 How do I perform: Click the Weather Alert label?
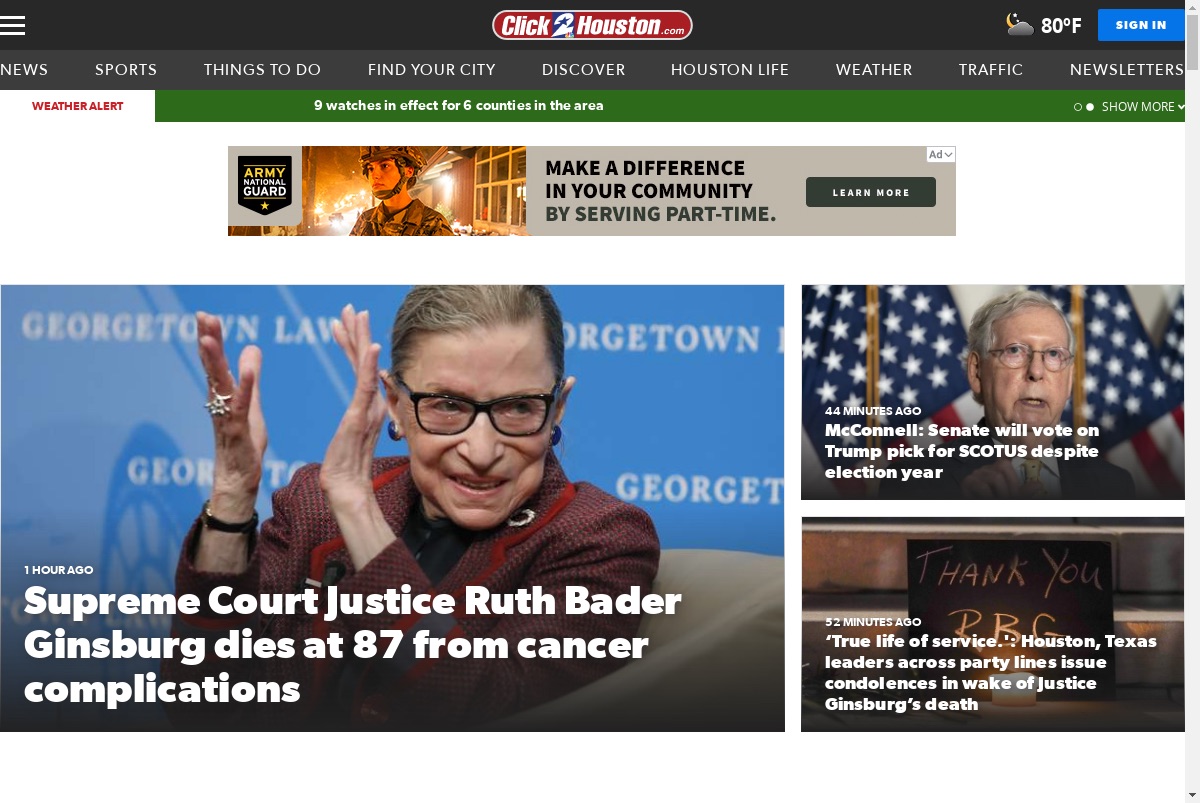[77, 106]
